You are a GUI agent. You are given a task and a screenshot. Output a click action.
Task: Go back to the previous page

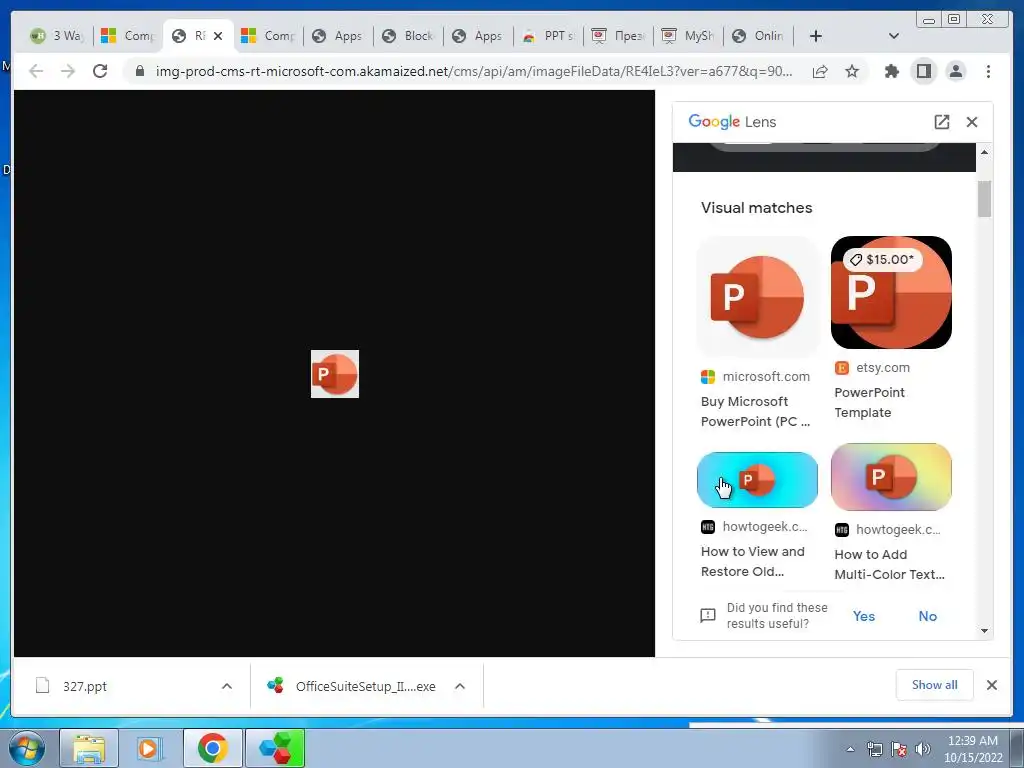coord(36,71)
